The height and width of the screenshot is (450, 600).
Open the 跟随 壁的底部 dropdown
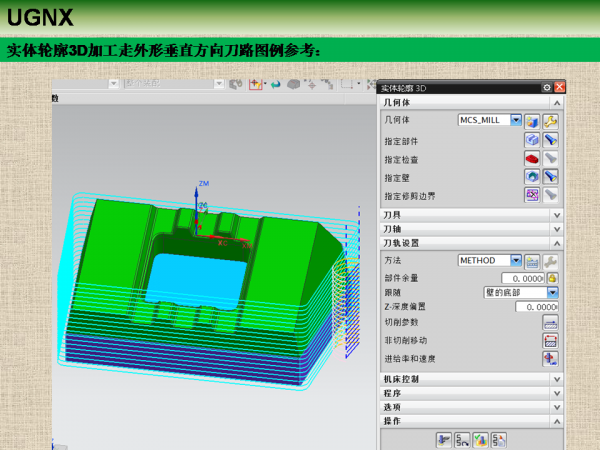[x=553, y=293]
